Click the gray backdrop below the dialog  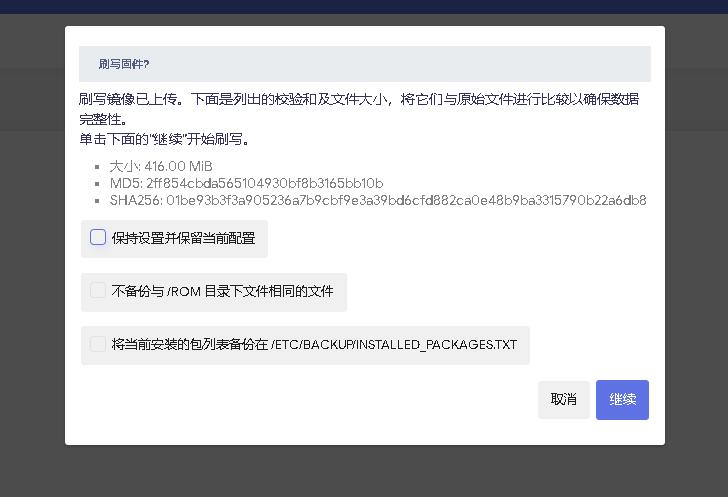pos(364,472)
